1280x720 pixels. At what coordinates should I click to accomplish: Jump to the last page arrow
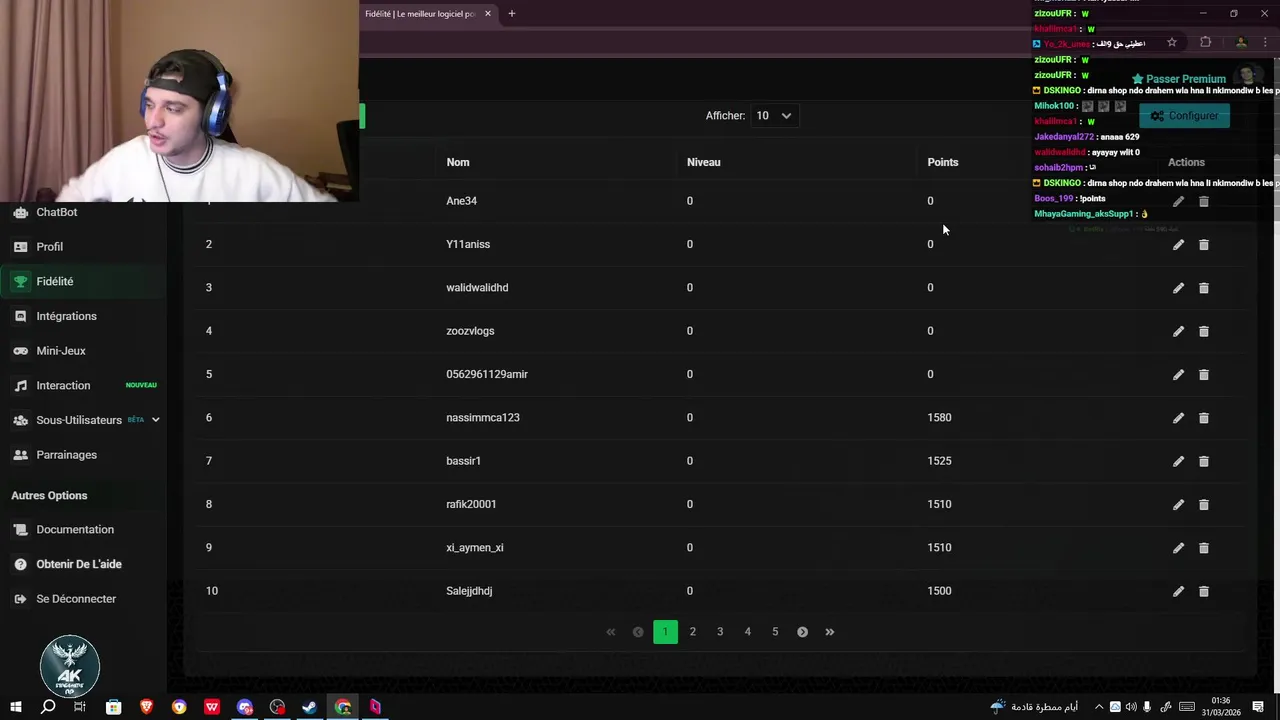829,632
